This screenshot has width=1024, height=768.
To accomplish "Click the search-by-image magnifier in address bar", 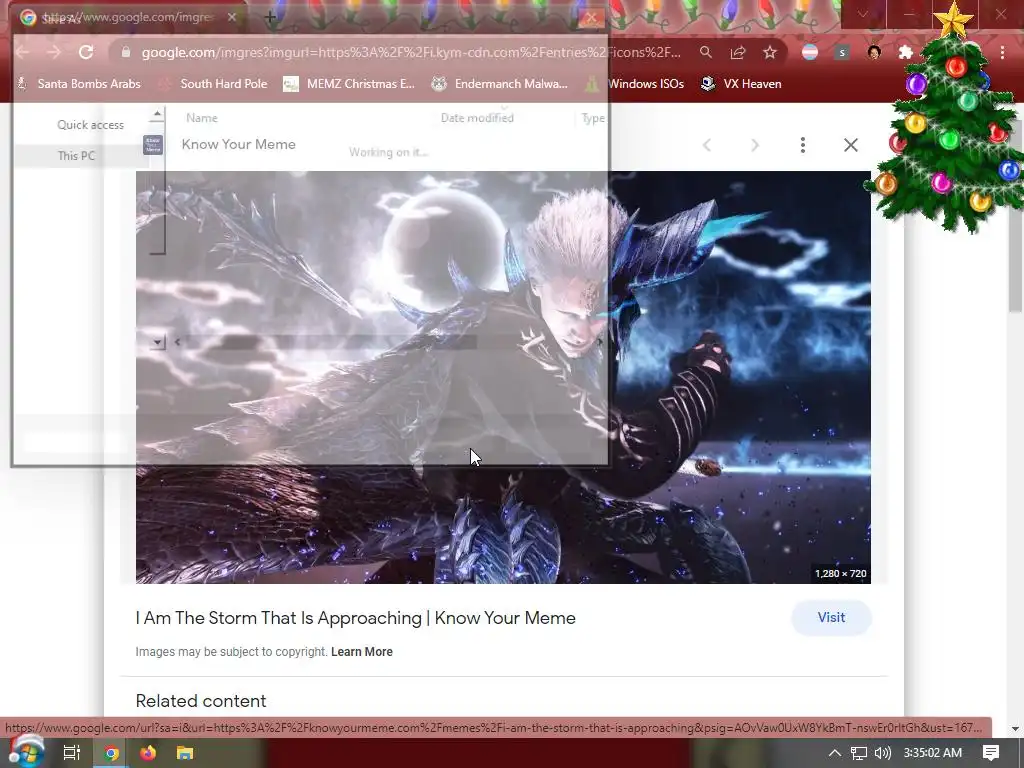I will [x=705, y=52].
